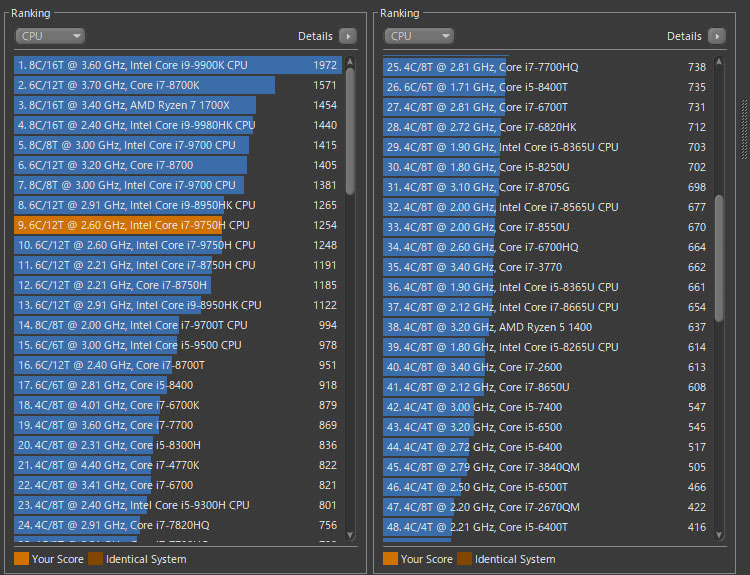Open the CPU dropdown in the right Ranking panel
This screenshot has height=575, width=750.
click(419, 36)
